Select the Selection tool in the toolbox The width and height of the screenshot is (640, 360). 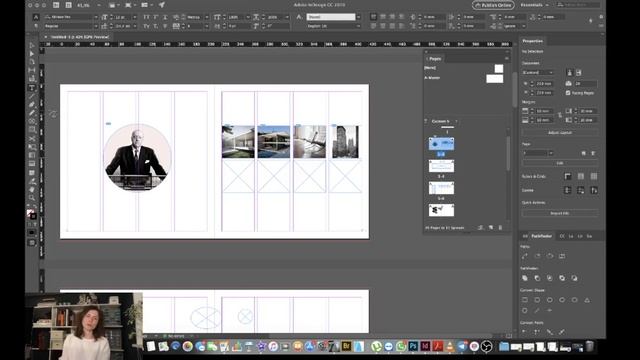[x=32, y=45]
